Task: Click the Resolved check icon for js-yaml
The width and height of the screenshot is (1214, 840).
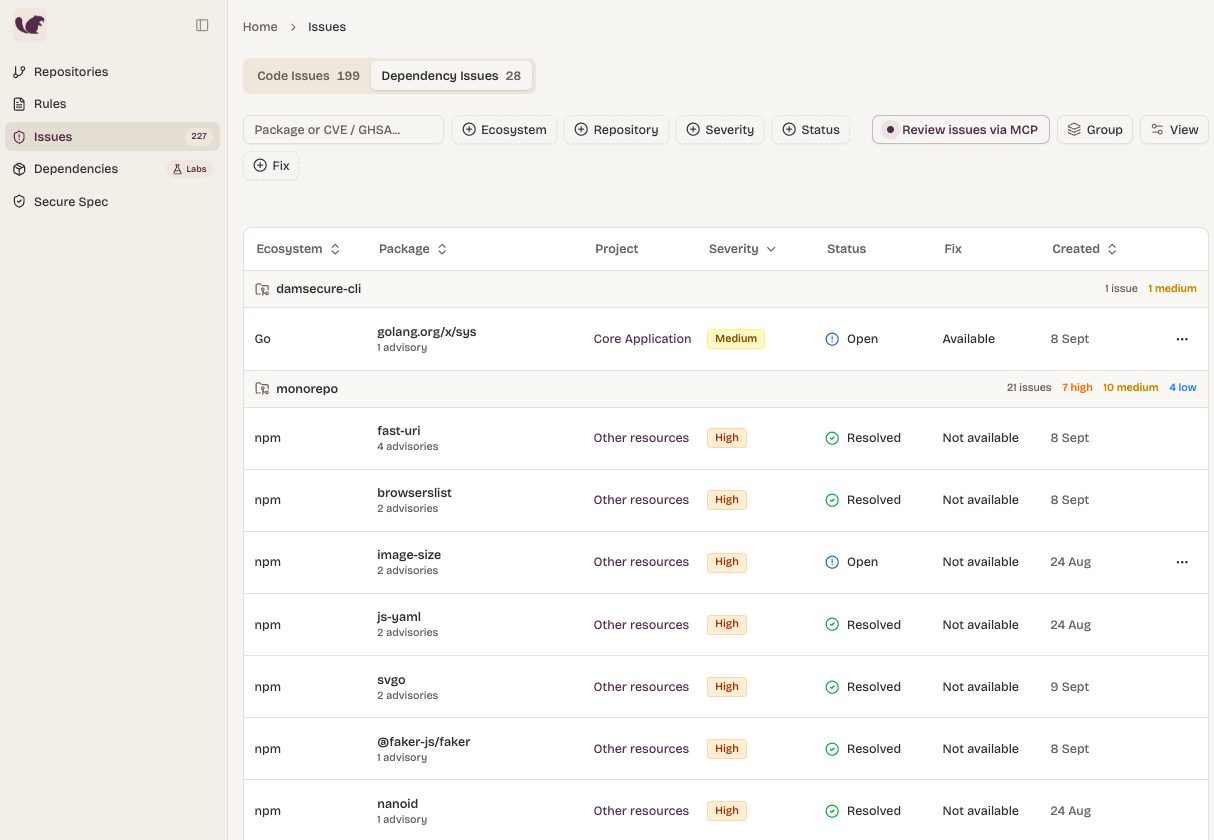Action: [832, 624]
